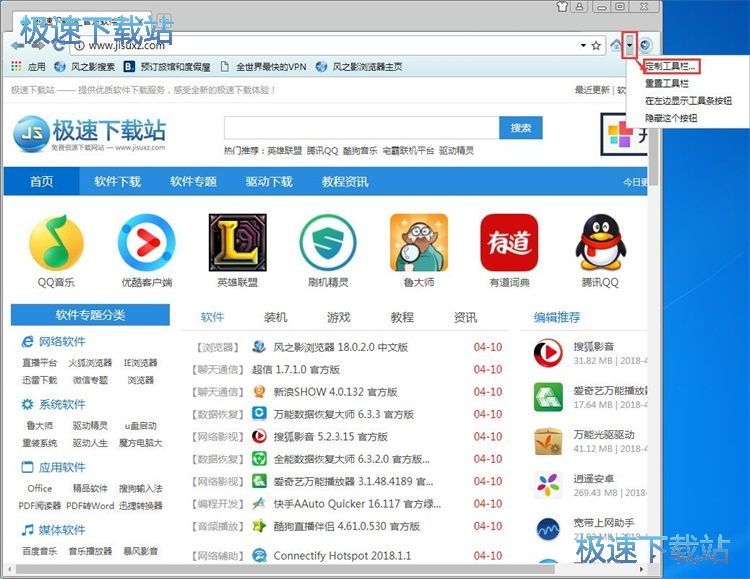Click the site search input field
Viewport: 750px width, 579px height.
pyautogui.click(x=361, y=128)
